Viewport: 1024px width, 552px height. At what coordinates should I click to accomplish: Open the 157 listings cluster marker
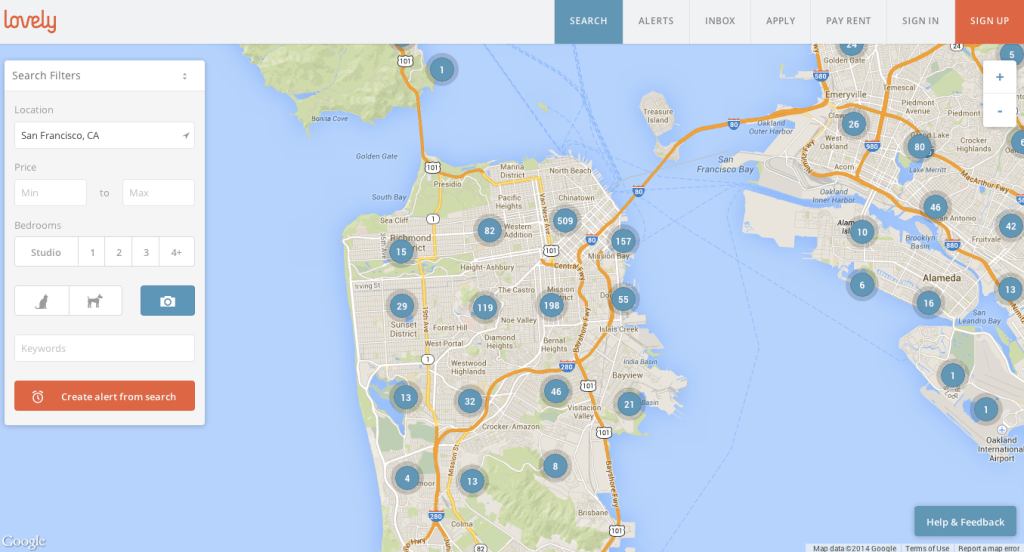[623, 241]
